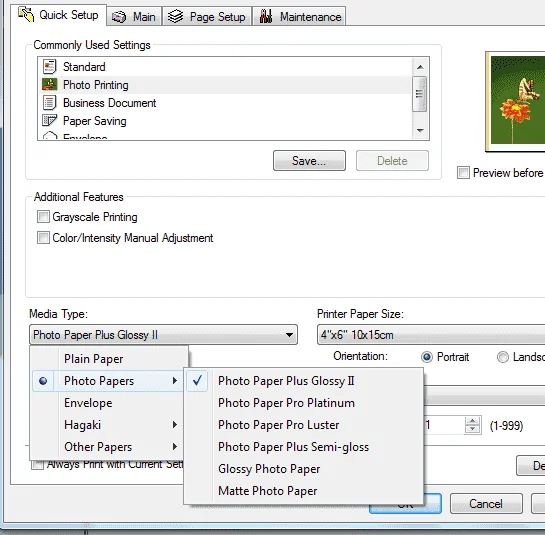Click the stacked pages icon on Page Setup tab
Image resolution: width=545 pixels, height=535 pixels.
176,16
